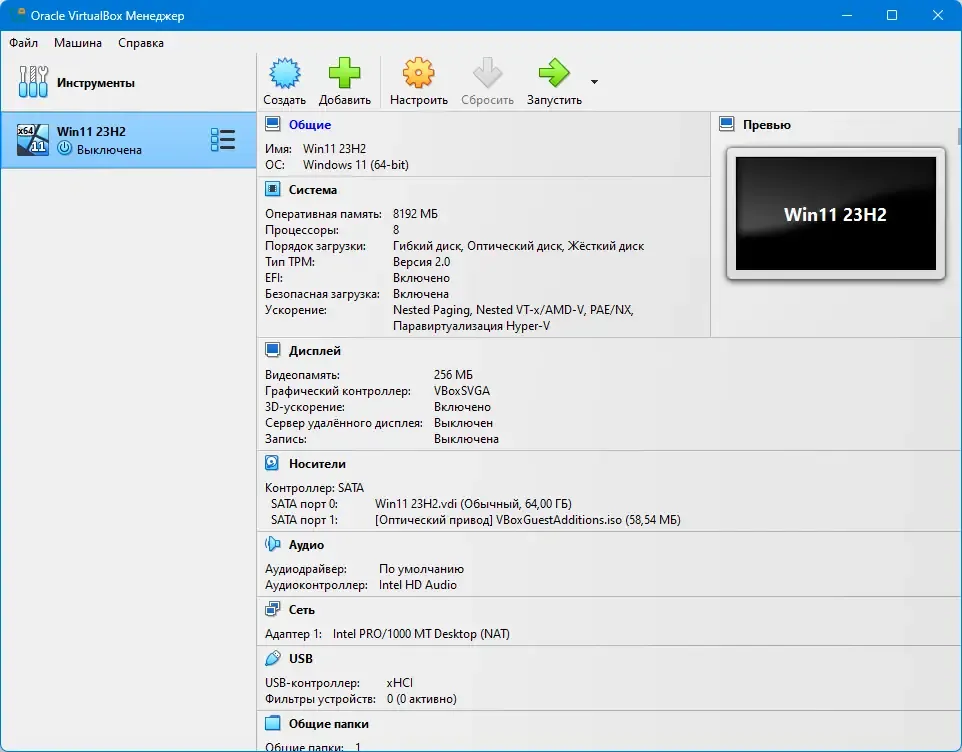Click the 256 МБ video memory value

coord(453,374)
